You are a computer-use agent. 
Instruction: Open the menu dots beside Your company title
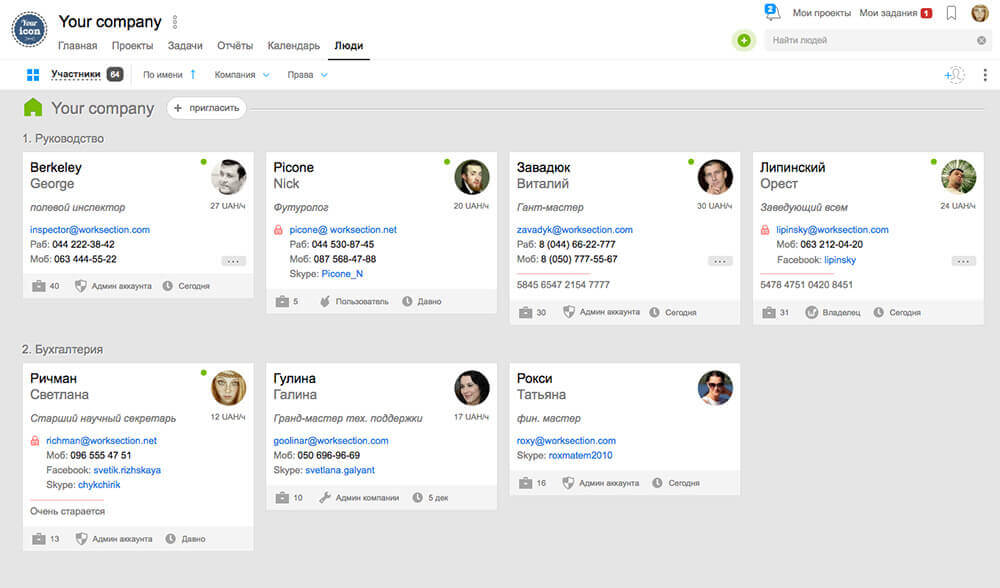(175, 22)
